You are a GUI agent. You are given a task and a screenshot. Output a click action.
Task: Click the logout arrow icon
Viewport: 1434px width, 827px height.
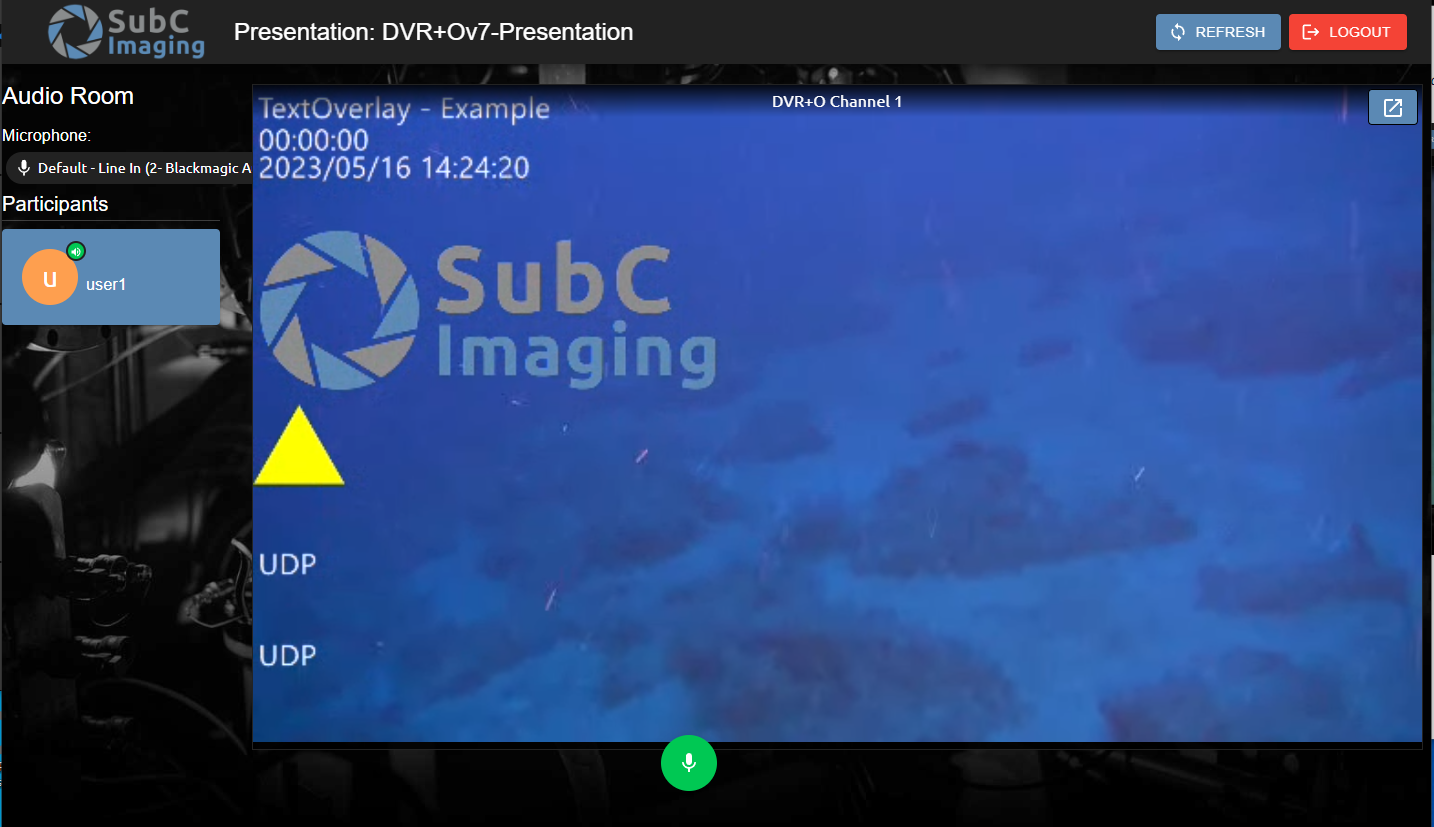1311,32
